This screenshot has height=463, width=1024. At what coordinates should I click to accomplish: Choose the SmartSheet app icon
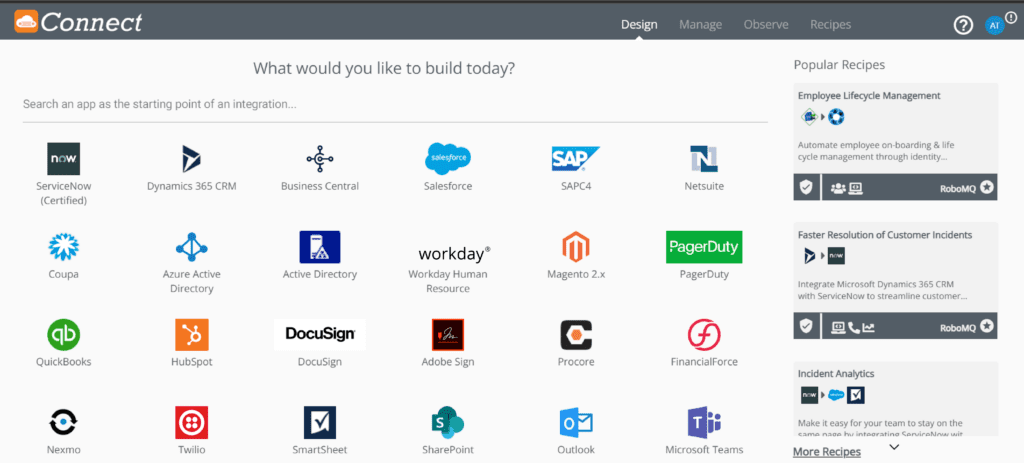tap(320, 423)
